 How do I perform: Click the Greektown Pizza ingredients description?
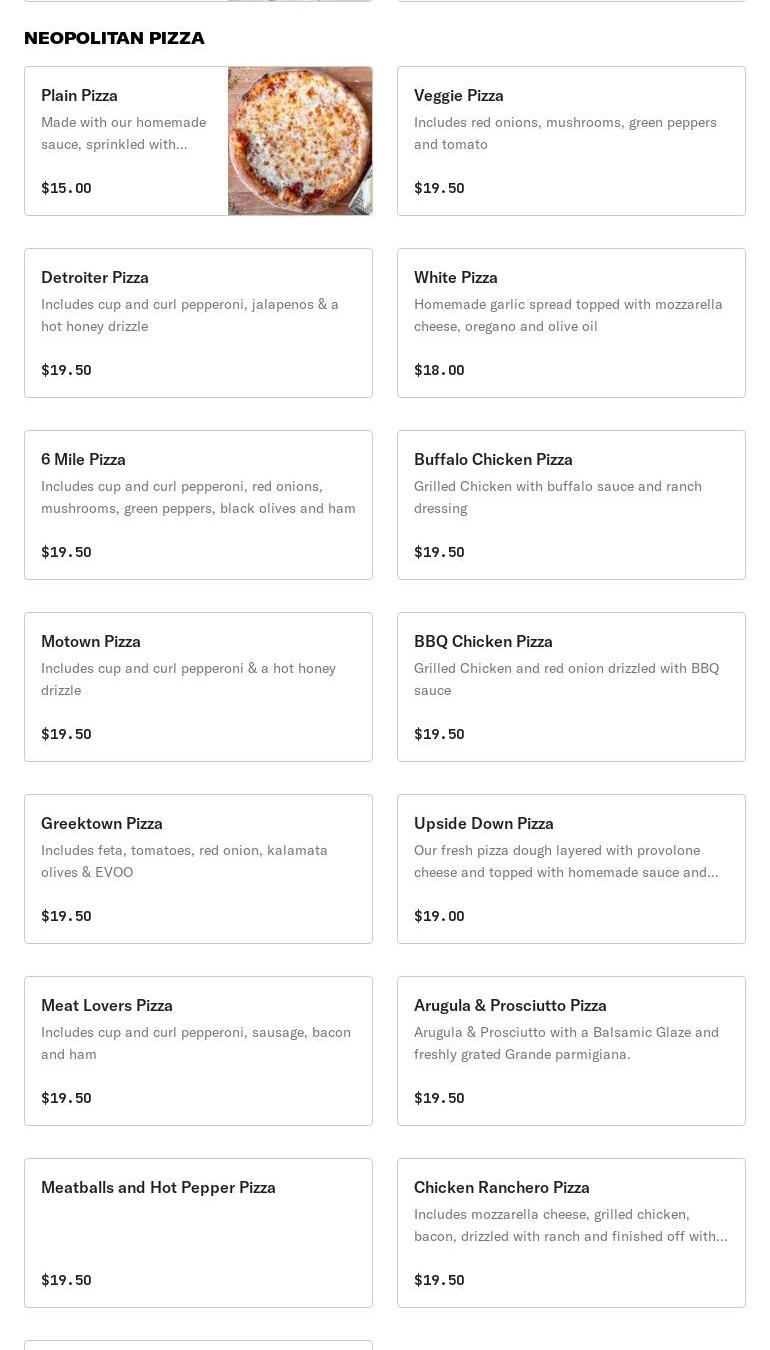click(x=184, y=861)
